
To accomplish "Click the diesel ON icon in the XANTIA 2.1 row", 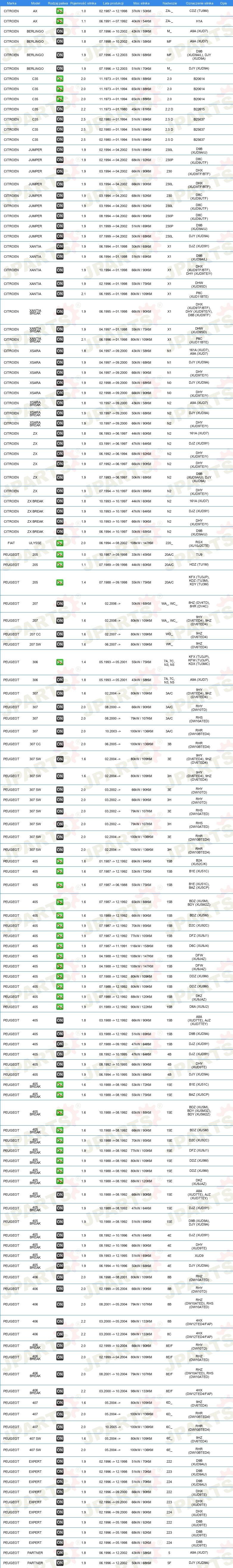I will pyautogui.click(x=60, y=294).
